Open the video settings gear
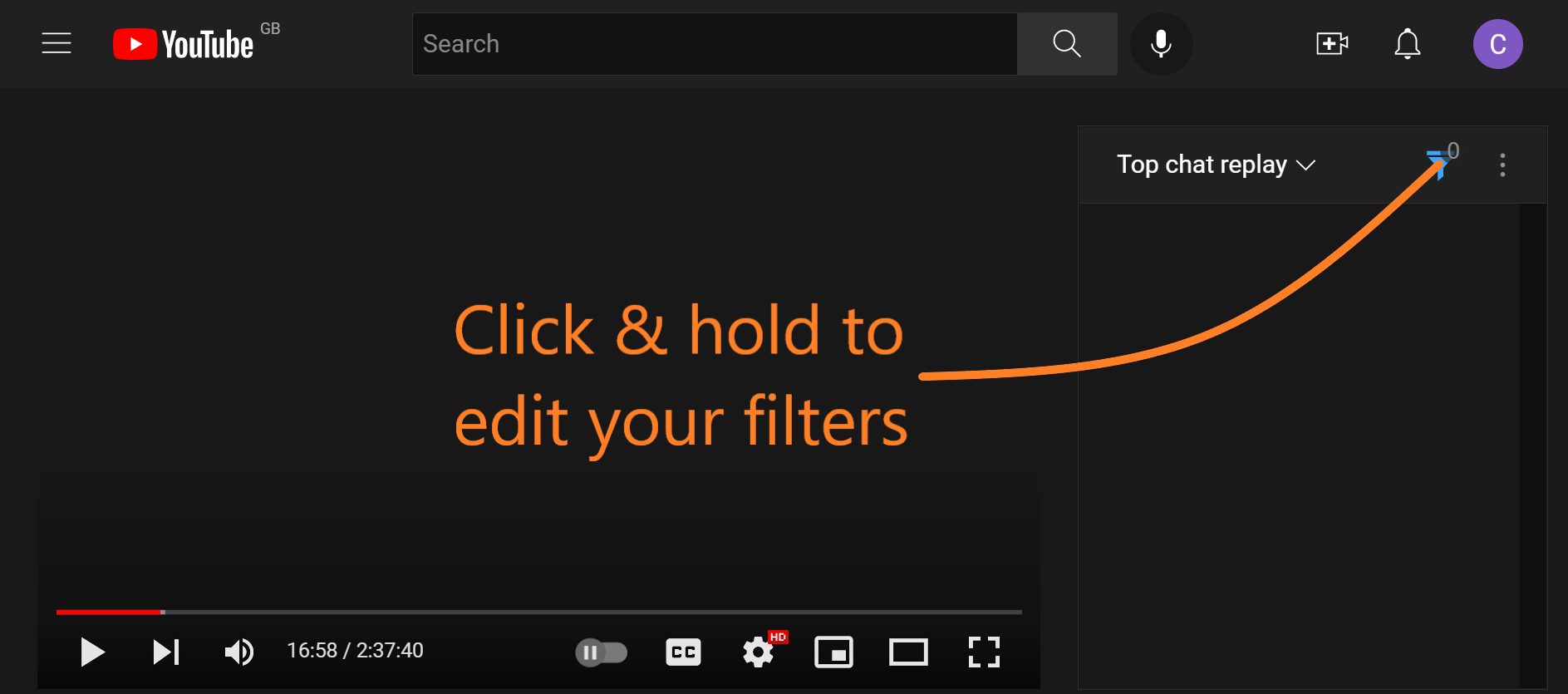This screenshot has width=1568, height=694. click(x=758, y=652)
